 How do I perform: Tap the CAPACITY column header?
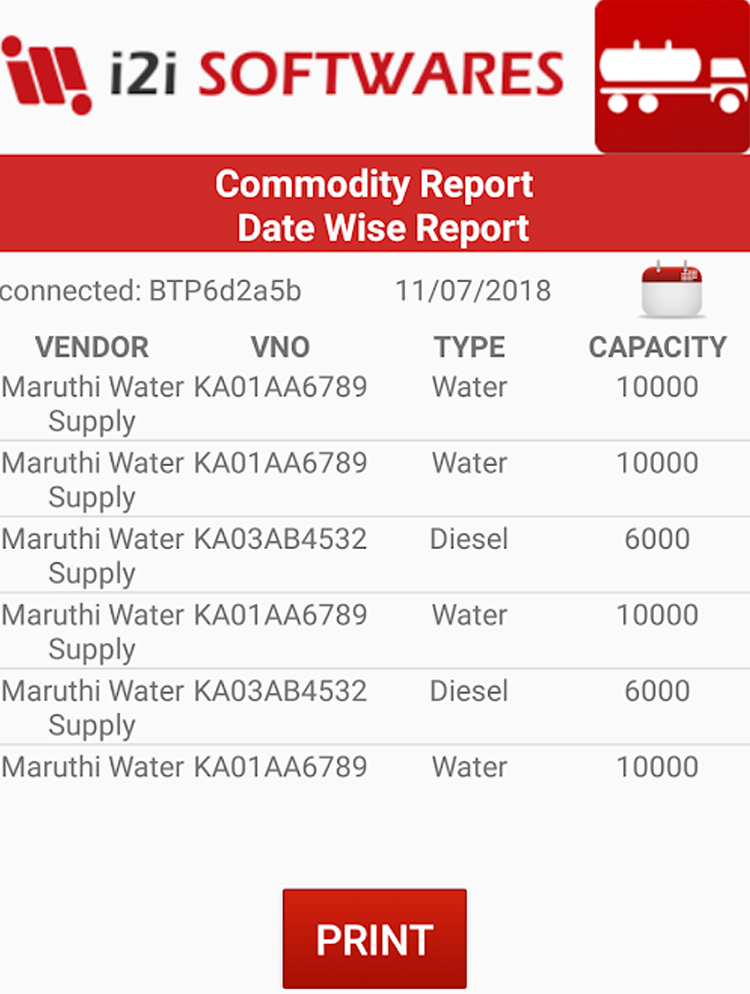pos(657,347)
